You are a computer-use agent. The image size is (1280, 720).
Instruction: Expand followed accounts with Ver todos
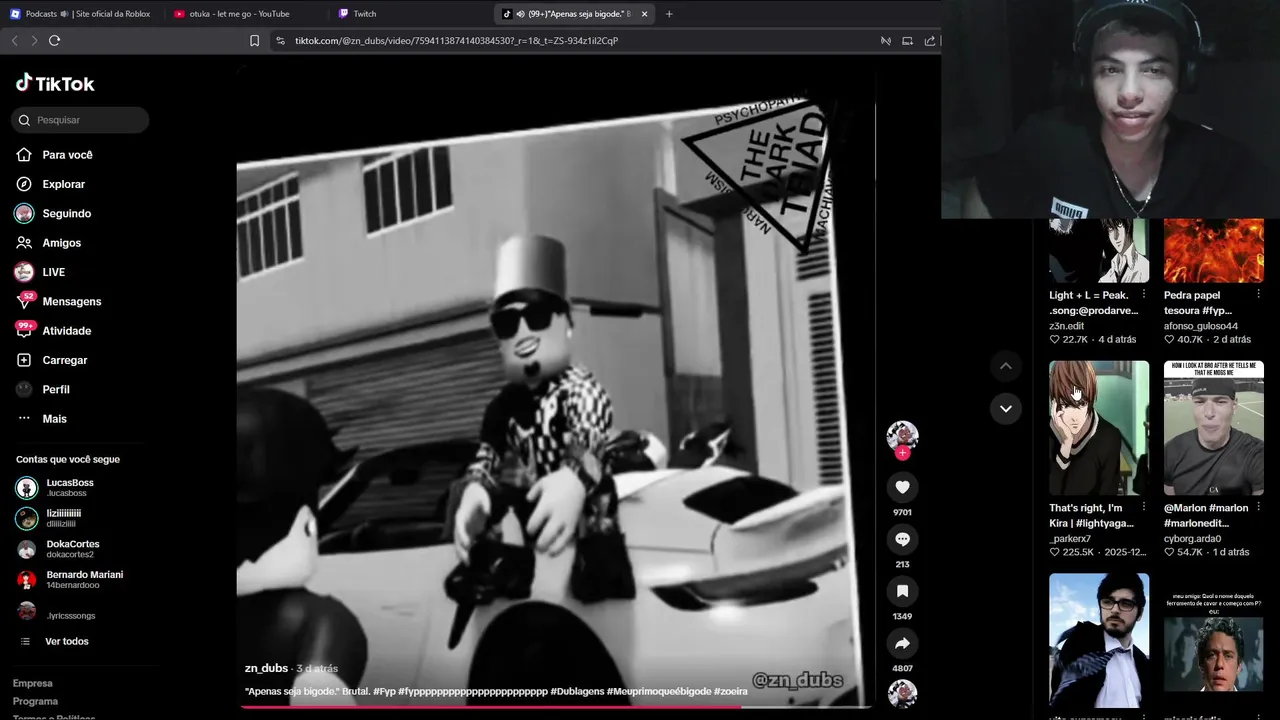click(x=67, y=641)
